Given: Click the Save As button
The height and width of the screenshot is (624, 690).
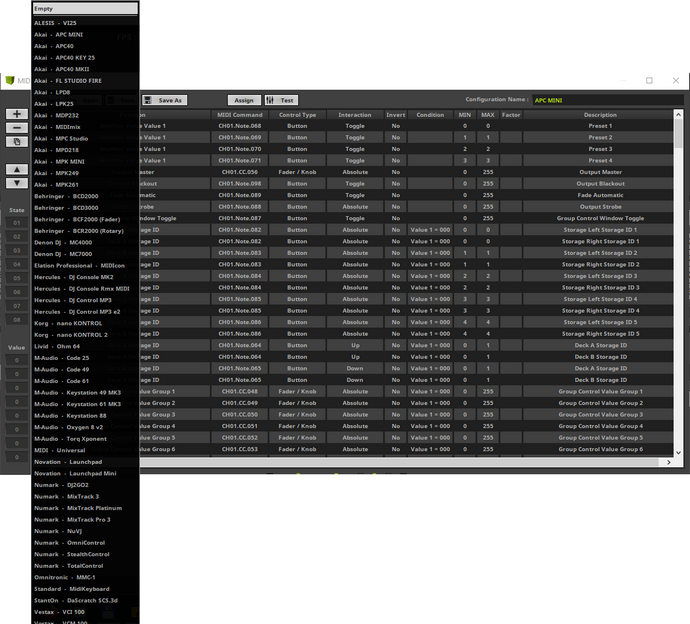Looking at the screenshot, I should (165, 100).
